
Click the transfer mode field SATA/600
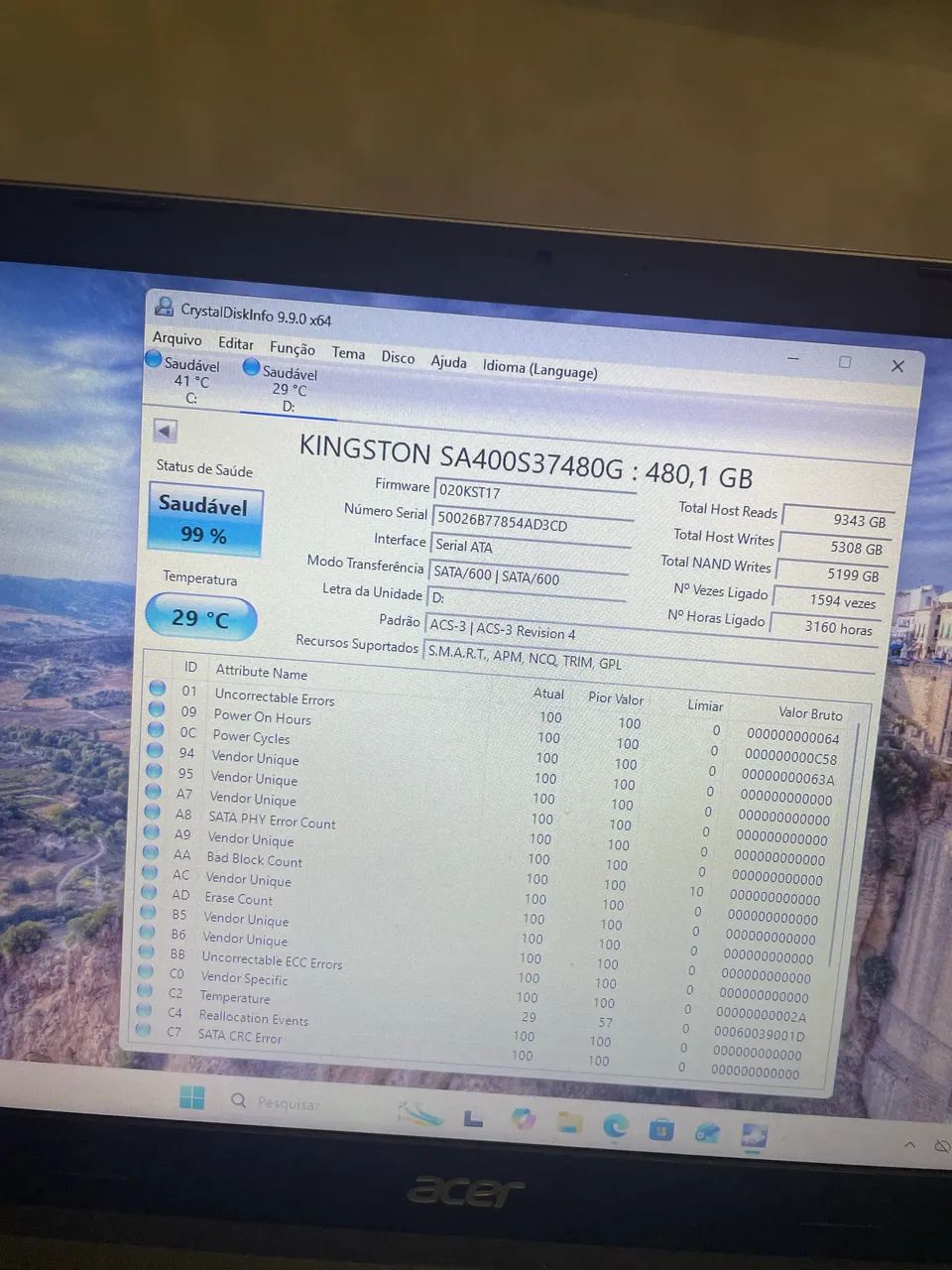point(528,575)
